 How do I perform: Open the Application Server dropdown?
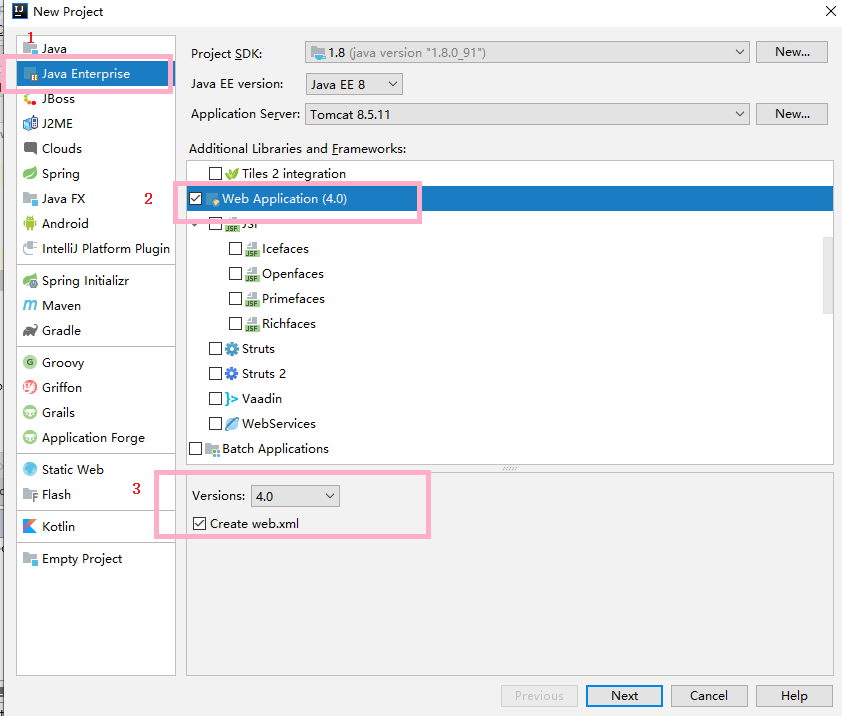527,114
